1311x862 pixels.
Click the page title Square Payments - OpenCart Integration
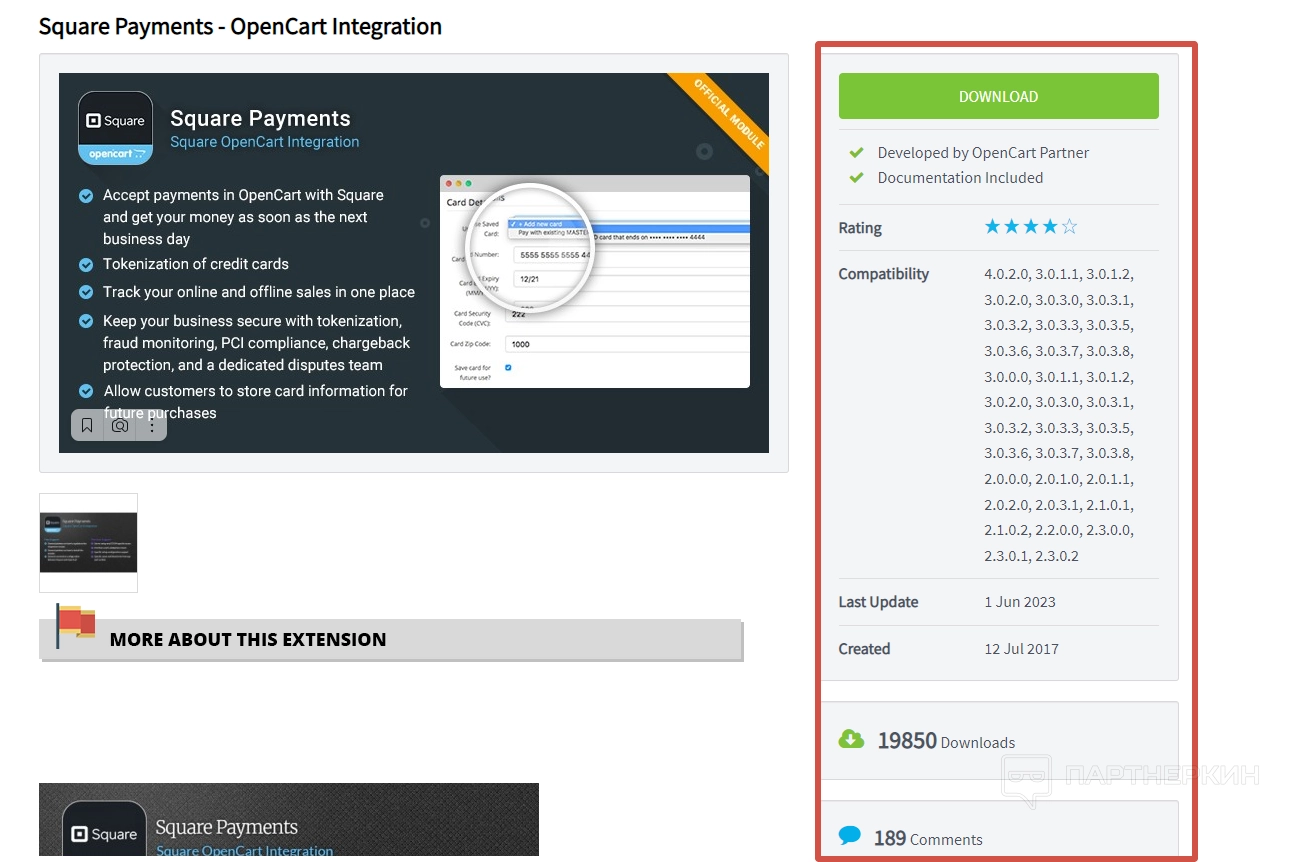click(x=240, y=26)
